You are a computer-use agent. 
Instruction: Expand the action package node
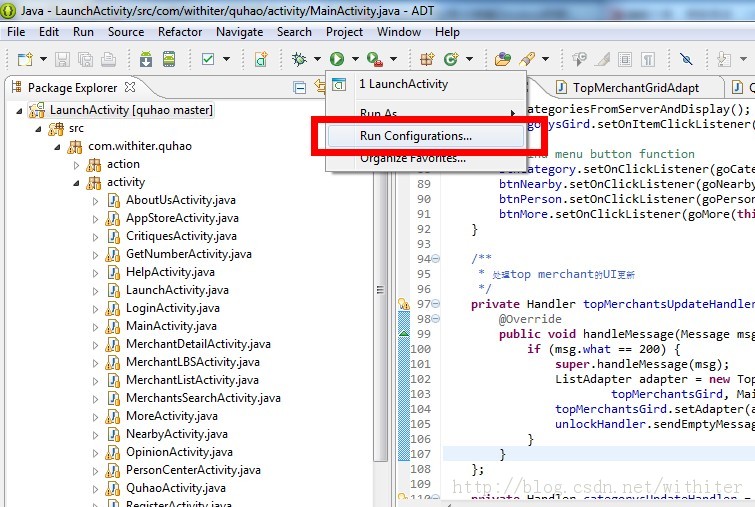pyautogui.click(x=76, y=164)
